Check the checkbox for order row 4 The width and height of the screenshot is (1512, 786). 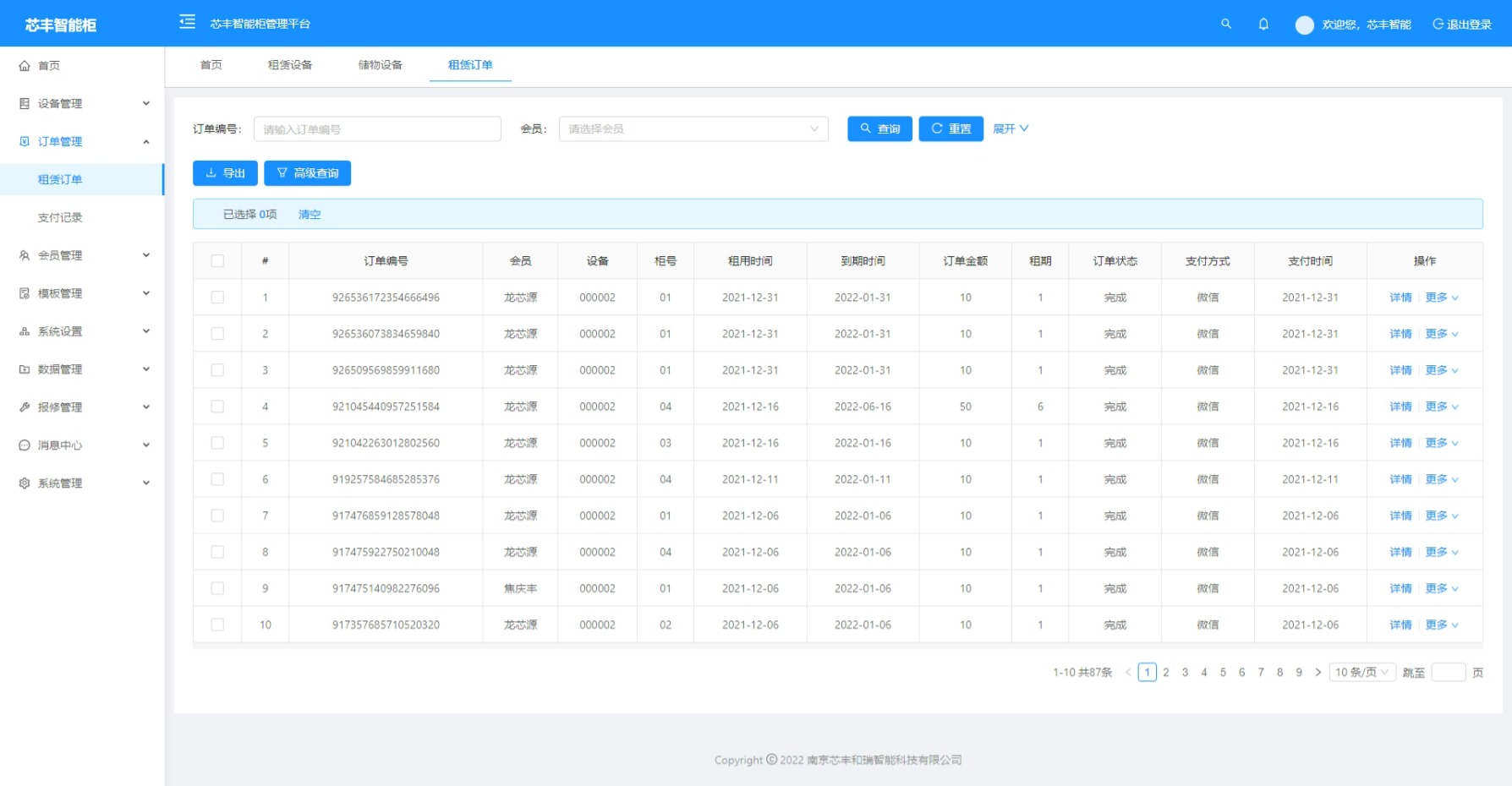pos(217,407)
